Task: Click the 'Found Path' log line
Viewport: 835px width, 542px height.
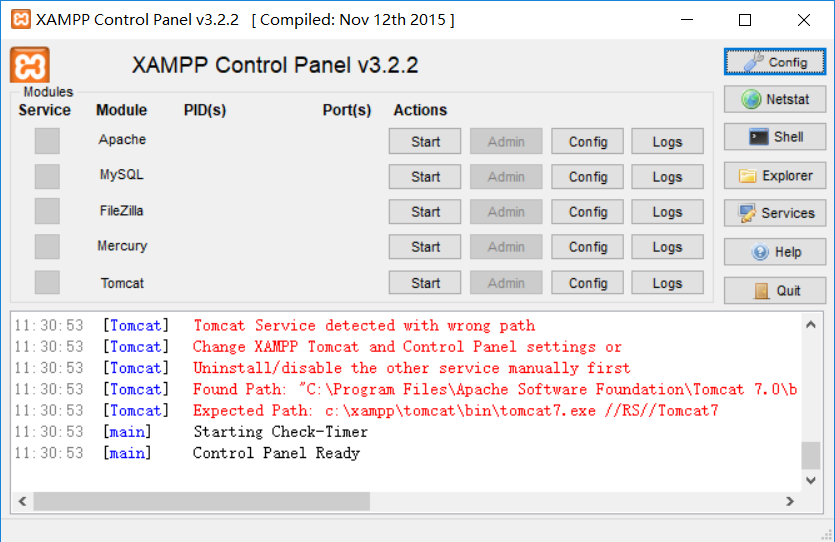Action: tap(495, 389)
